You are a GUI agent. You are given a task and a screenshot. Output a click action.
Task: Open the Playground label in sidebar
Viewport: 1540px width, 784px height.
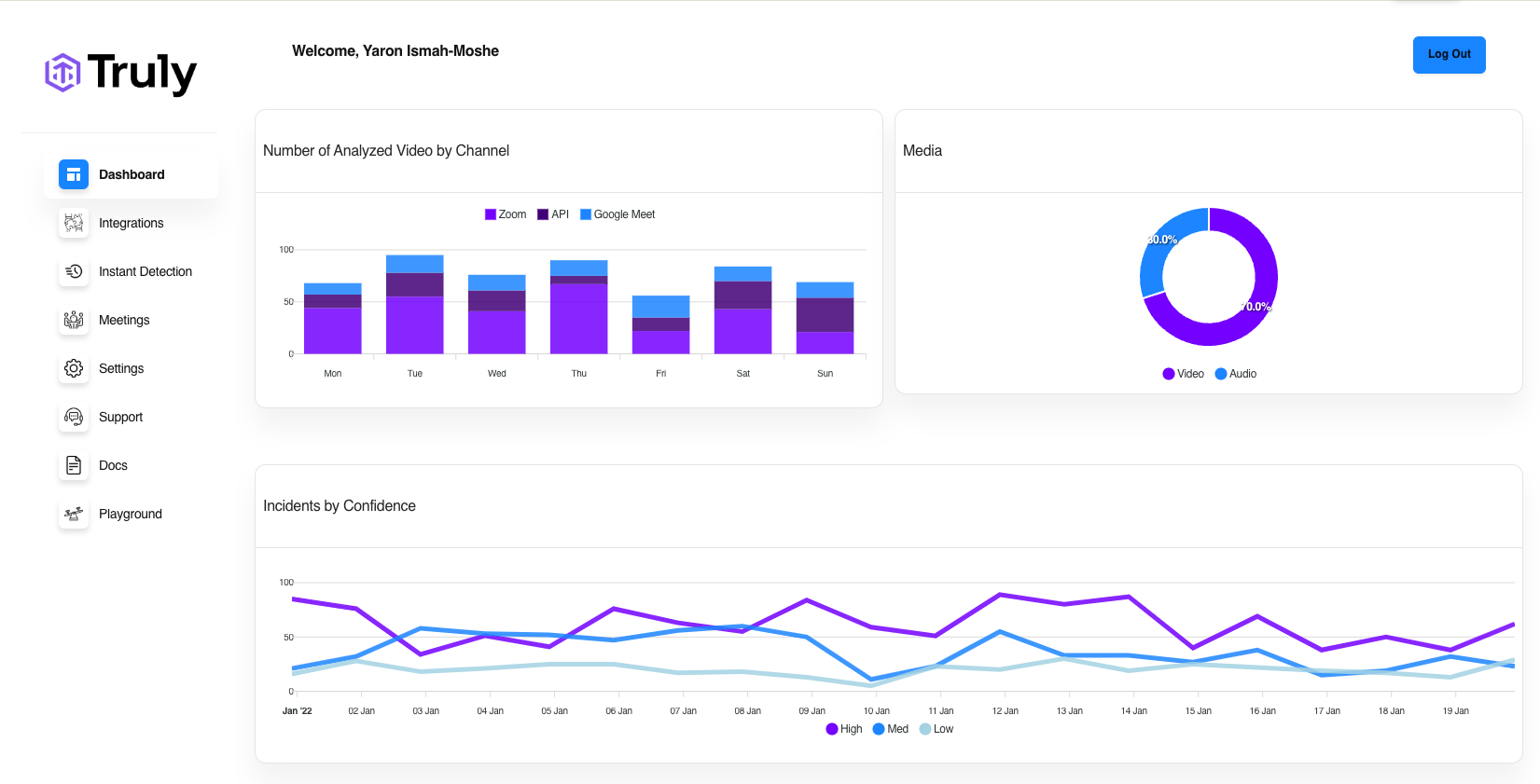tap(131, 514)
